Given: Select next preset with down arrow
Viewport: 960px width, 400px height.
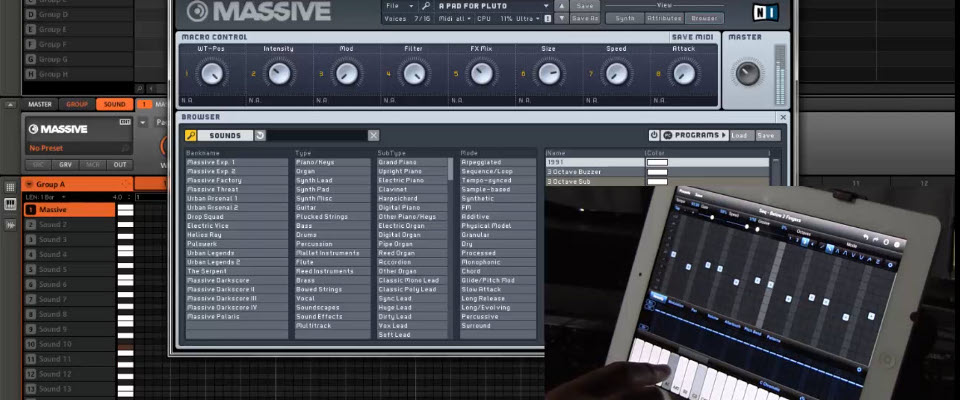Looking at the screenshot, I should [561, 19].
